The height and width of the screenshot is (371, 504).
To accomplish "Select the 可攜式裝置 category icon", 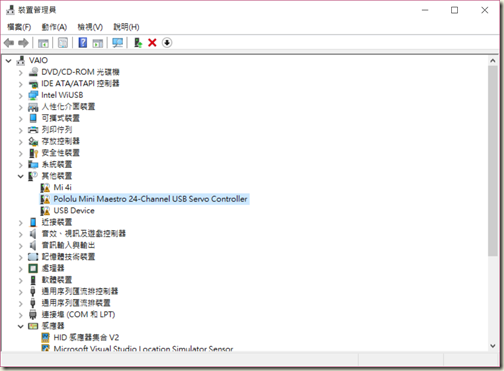I will (x=33, y=118).
